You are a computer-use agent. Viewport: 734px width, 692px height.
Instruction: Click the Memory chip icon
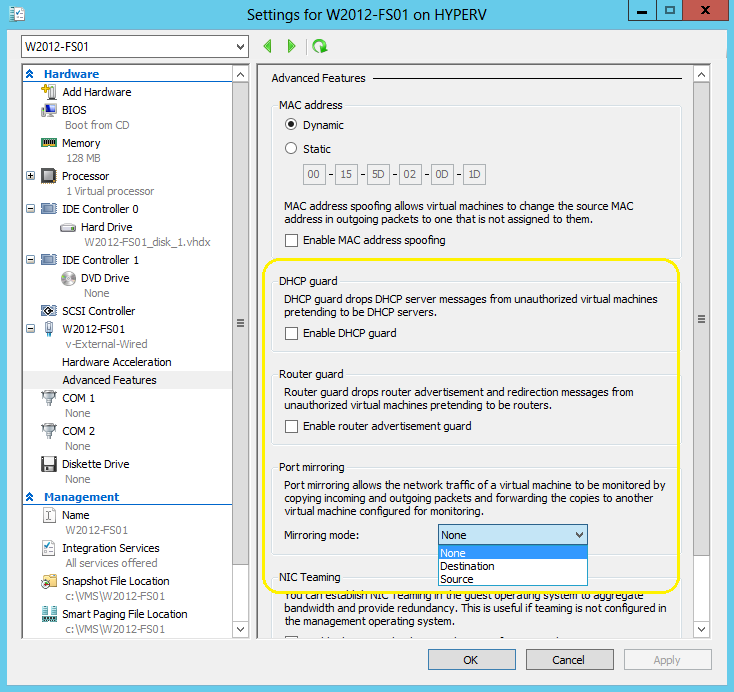(x=48, y=143)
